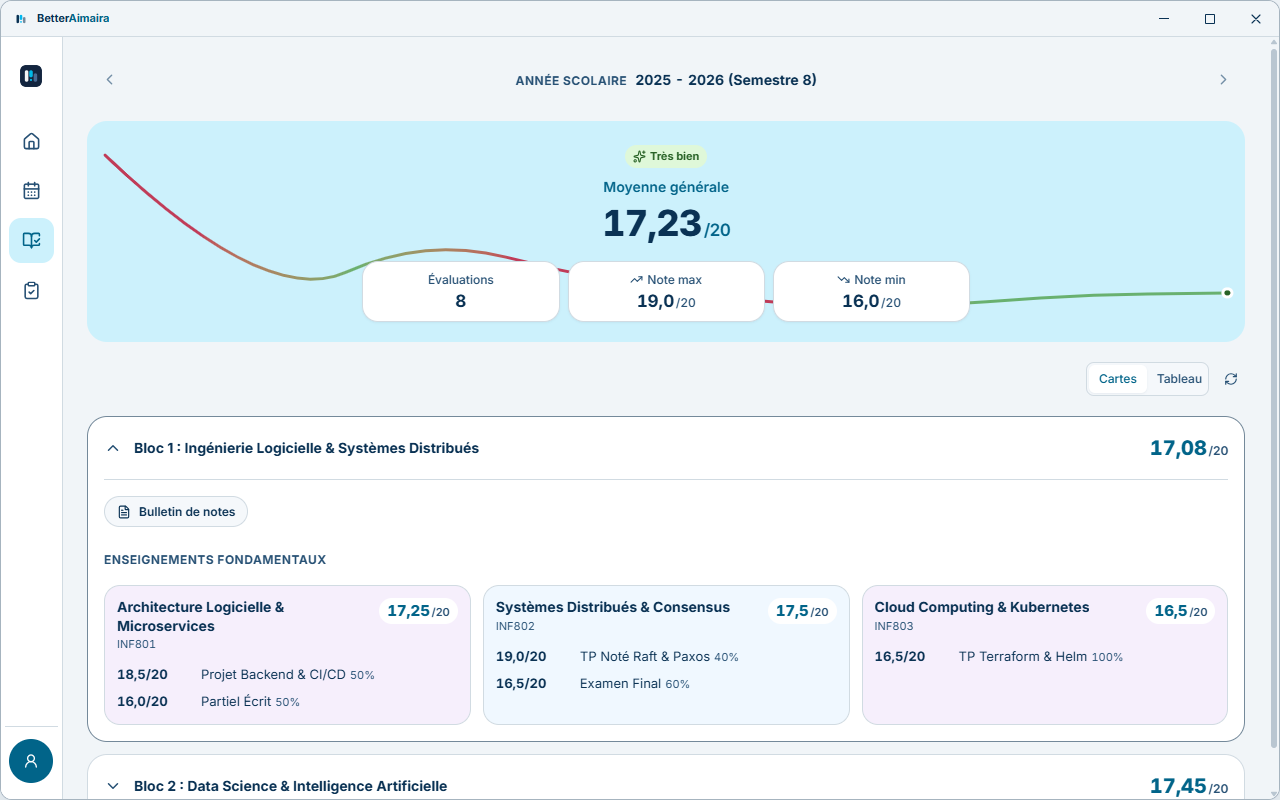Select the grades book icon in sidebar

[31, 241]
